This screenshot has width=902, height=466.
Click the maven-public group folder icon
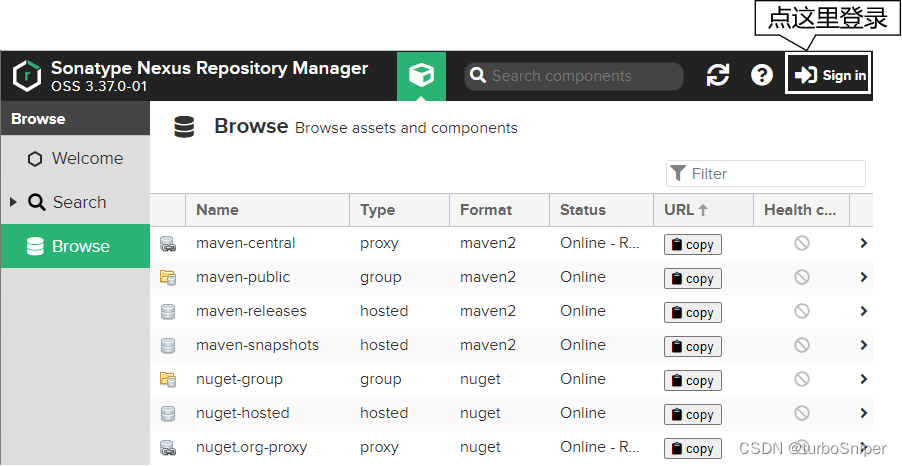(x=168, y=278)
